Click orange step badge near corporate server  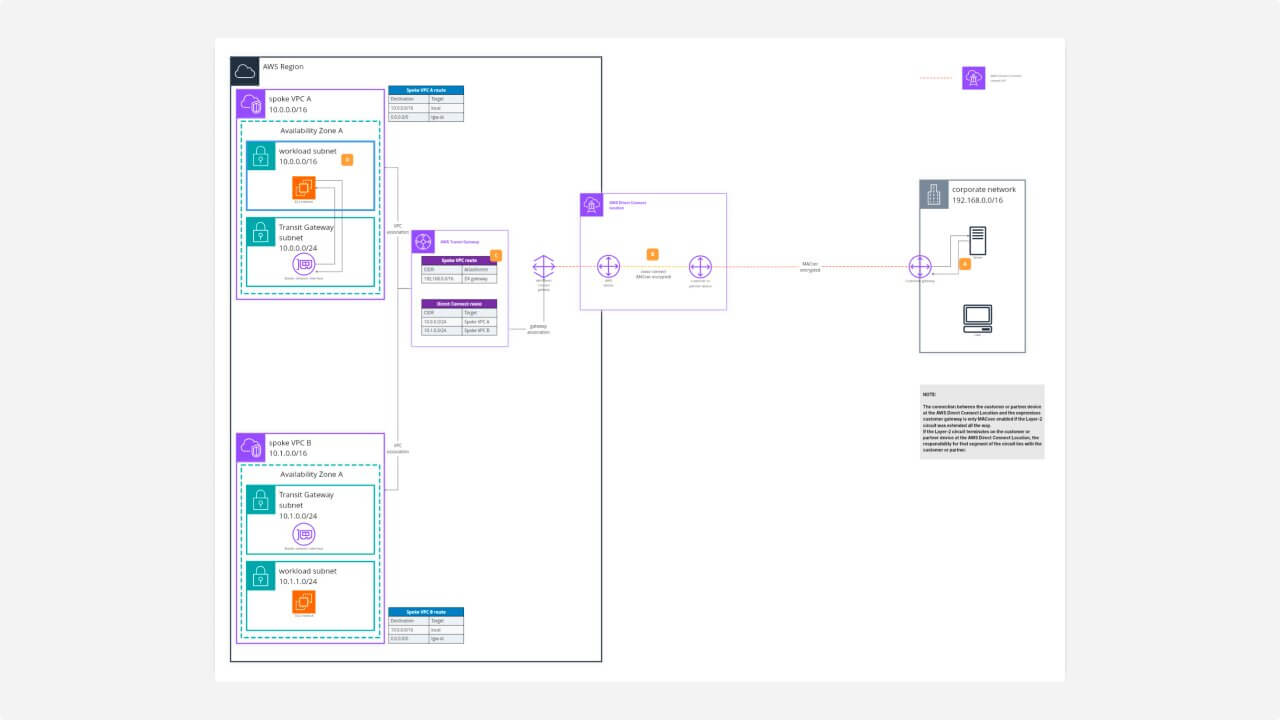click(x=965, y=264)
